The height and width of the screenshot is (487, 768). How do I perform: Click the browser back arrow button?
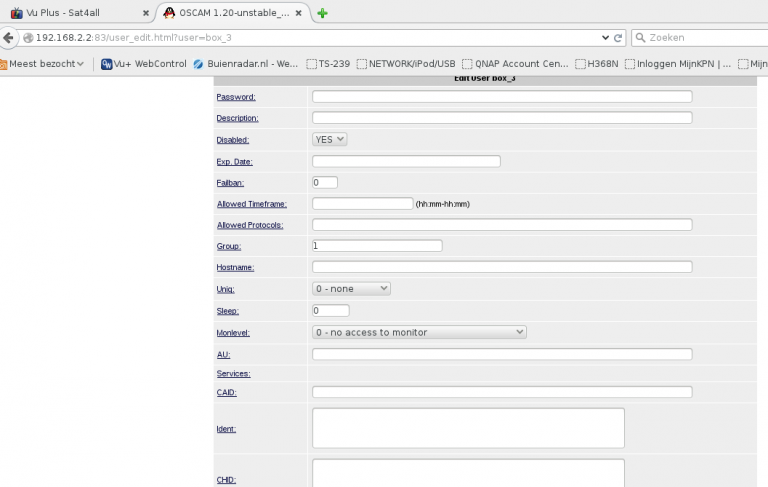pos(9,38)
